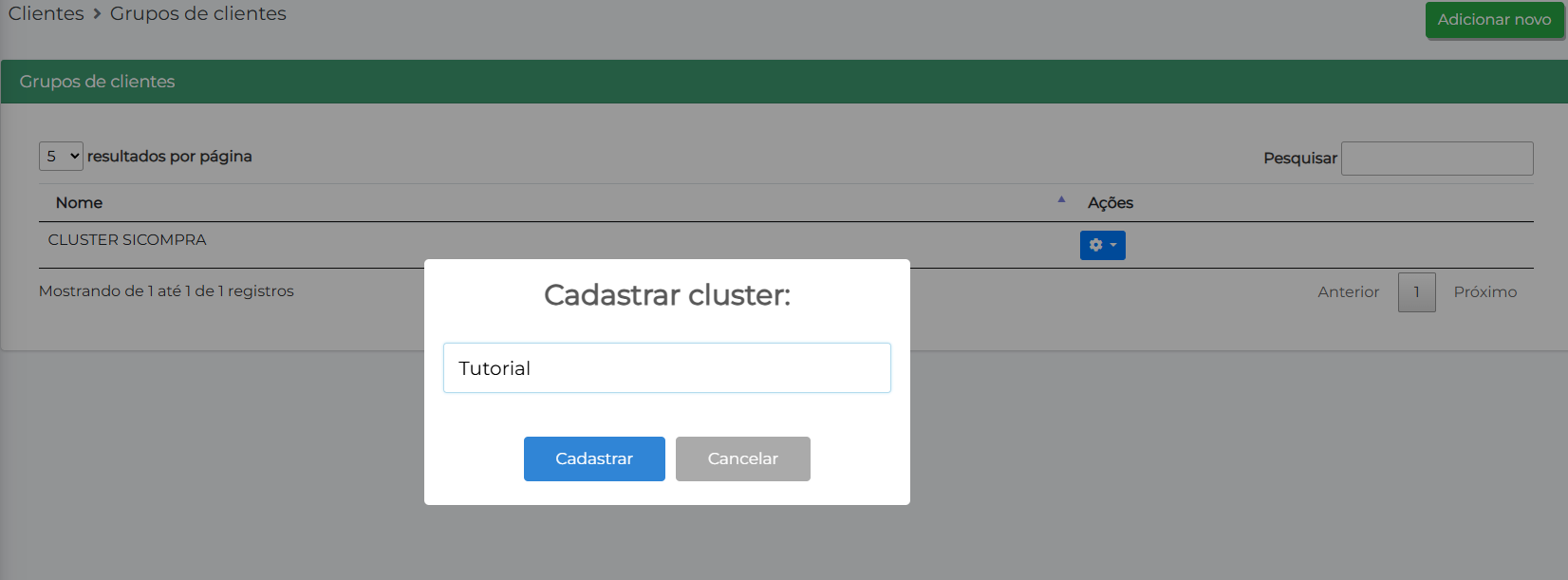Select page 1 in the pagination
Viewport: 1568px width, 580px height.
(1417, 292)
